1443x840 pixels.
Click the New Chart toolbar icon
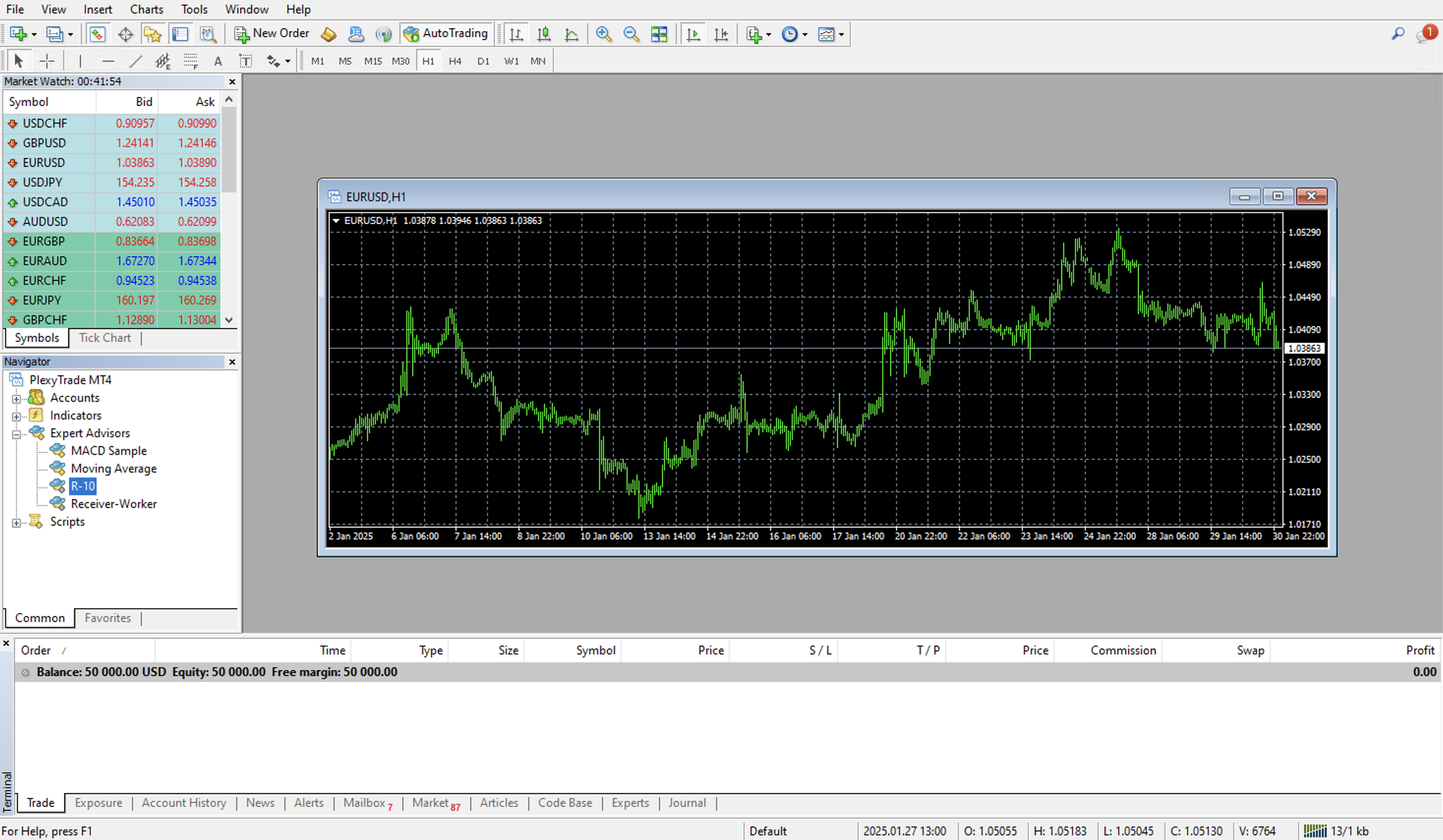(18, 34)
